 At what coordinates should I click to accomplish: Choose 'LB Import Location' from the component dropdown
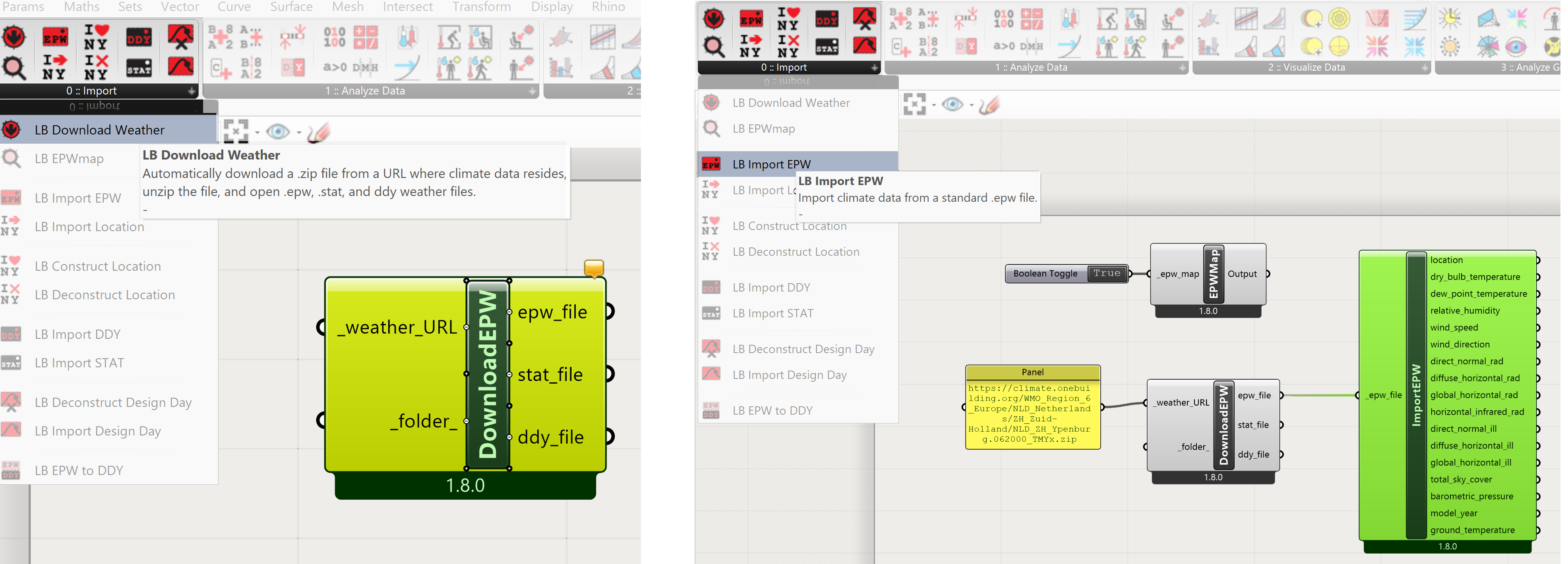(x=89, y=226)
